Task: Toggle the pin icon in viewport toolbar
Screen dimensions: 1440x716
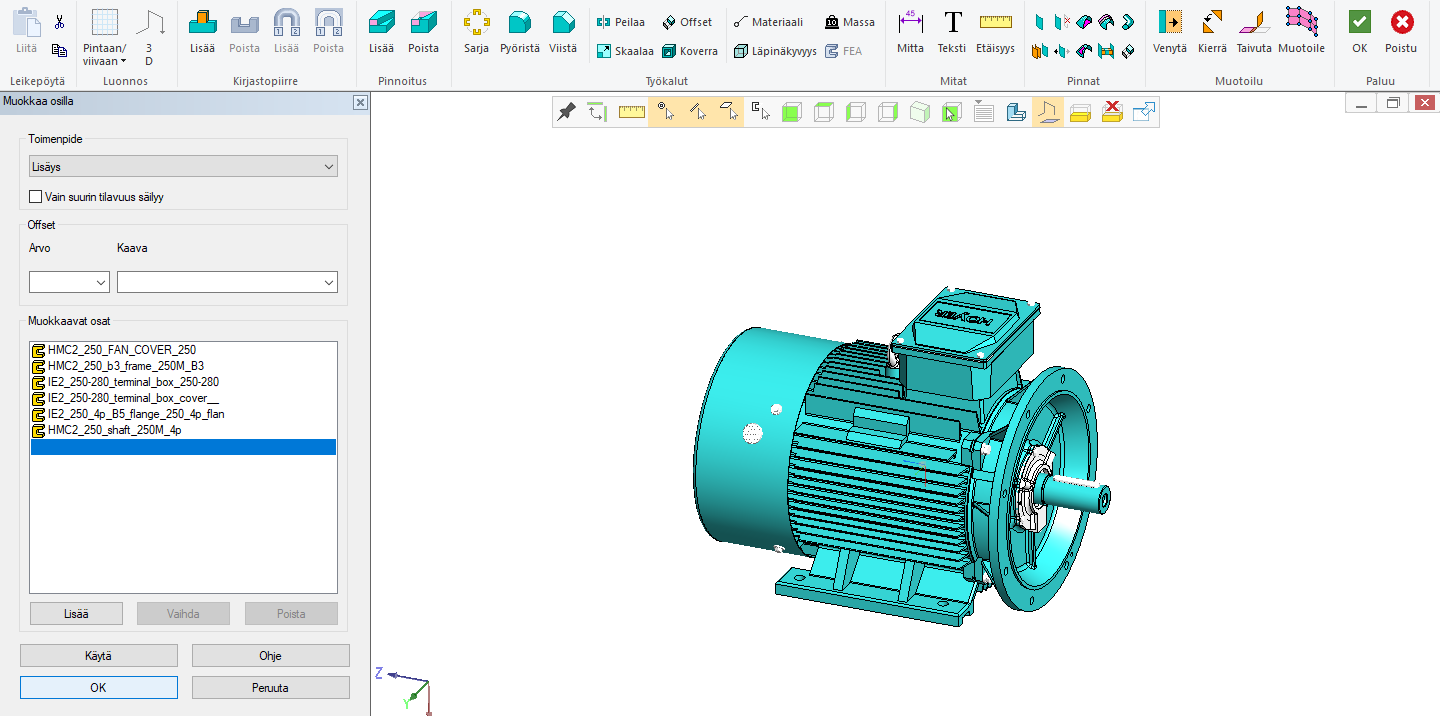Action: pos(566,112)
